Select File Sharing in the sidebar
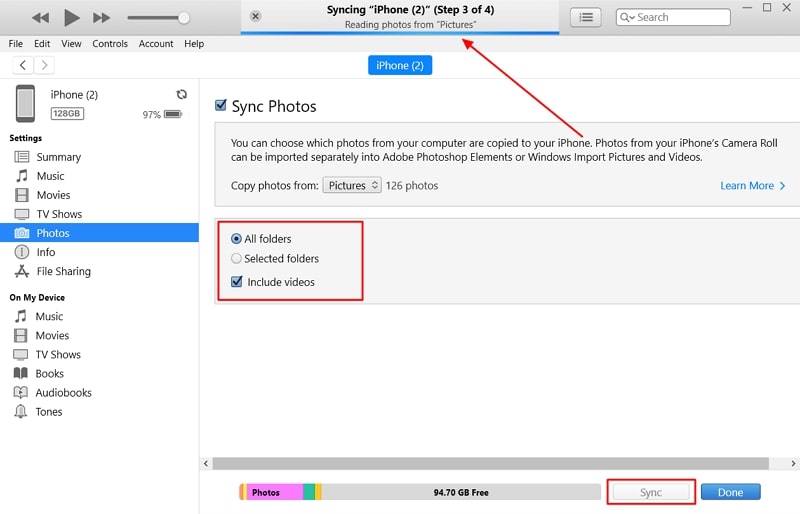Viewport: 800px width, 514px height. coord(63,271)
